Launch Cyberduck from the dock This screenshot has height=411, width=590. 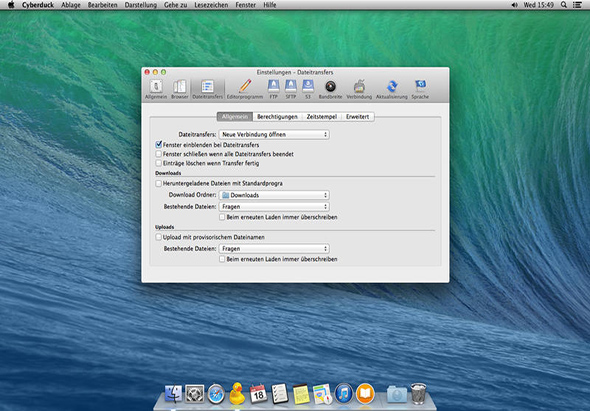point(237,393)
